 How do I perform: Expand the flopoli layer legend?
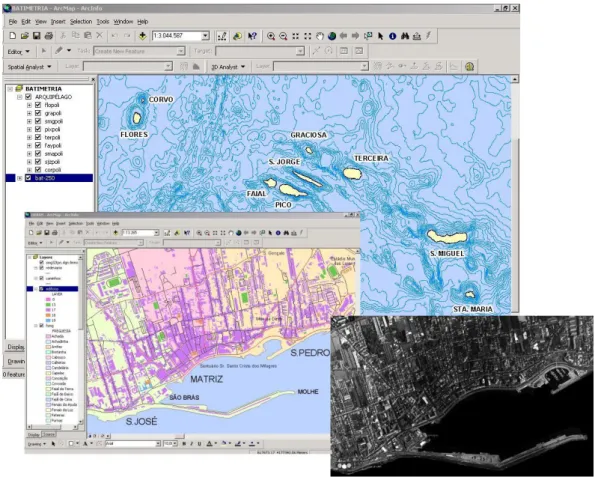click(x=29, y=105)
